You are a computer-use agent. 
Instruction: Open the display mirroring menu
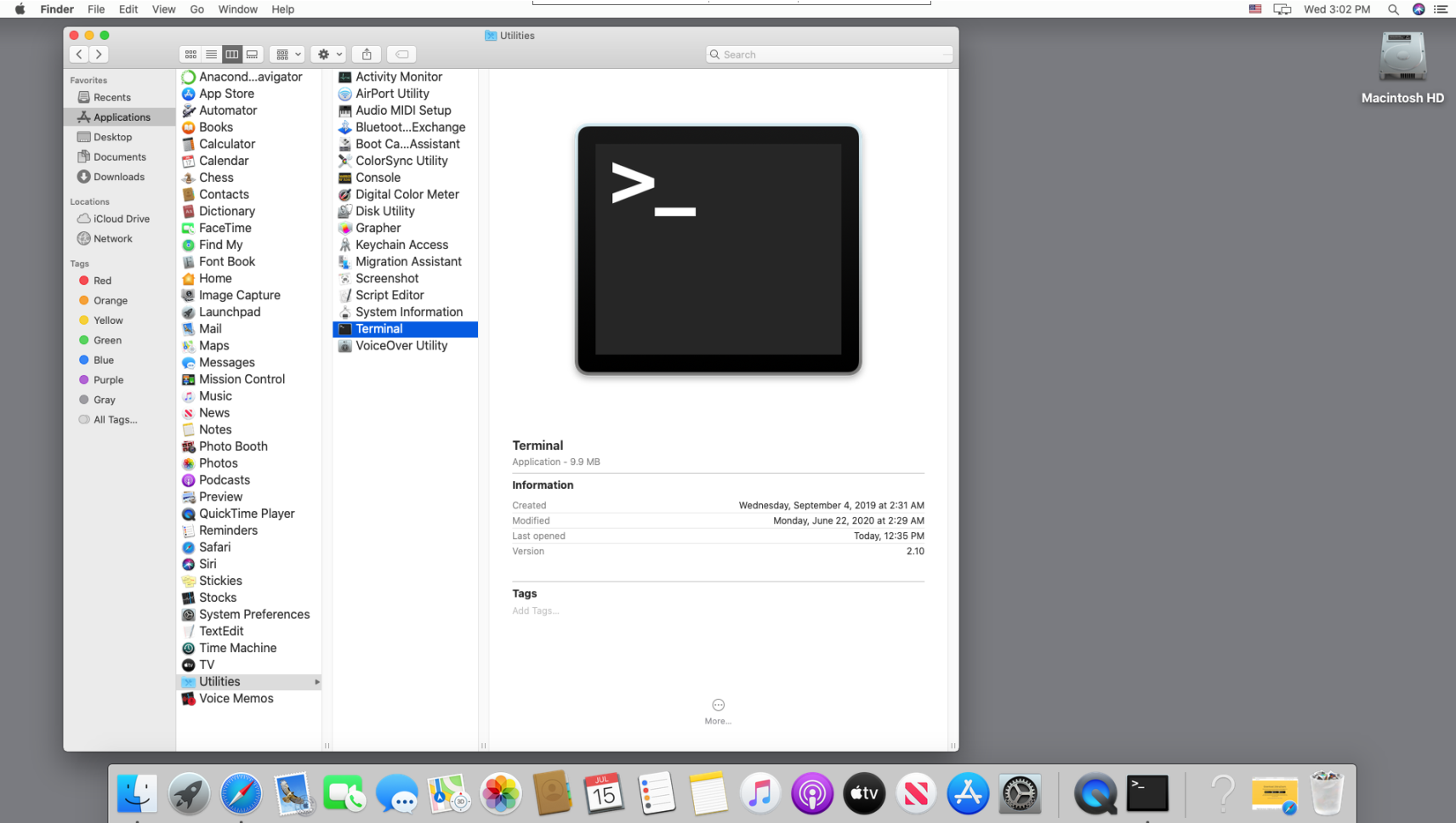(x=1283, y=9)
